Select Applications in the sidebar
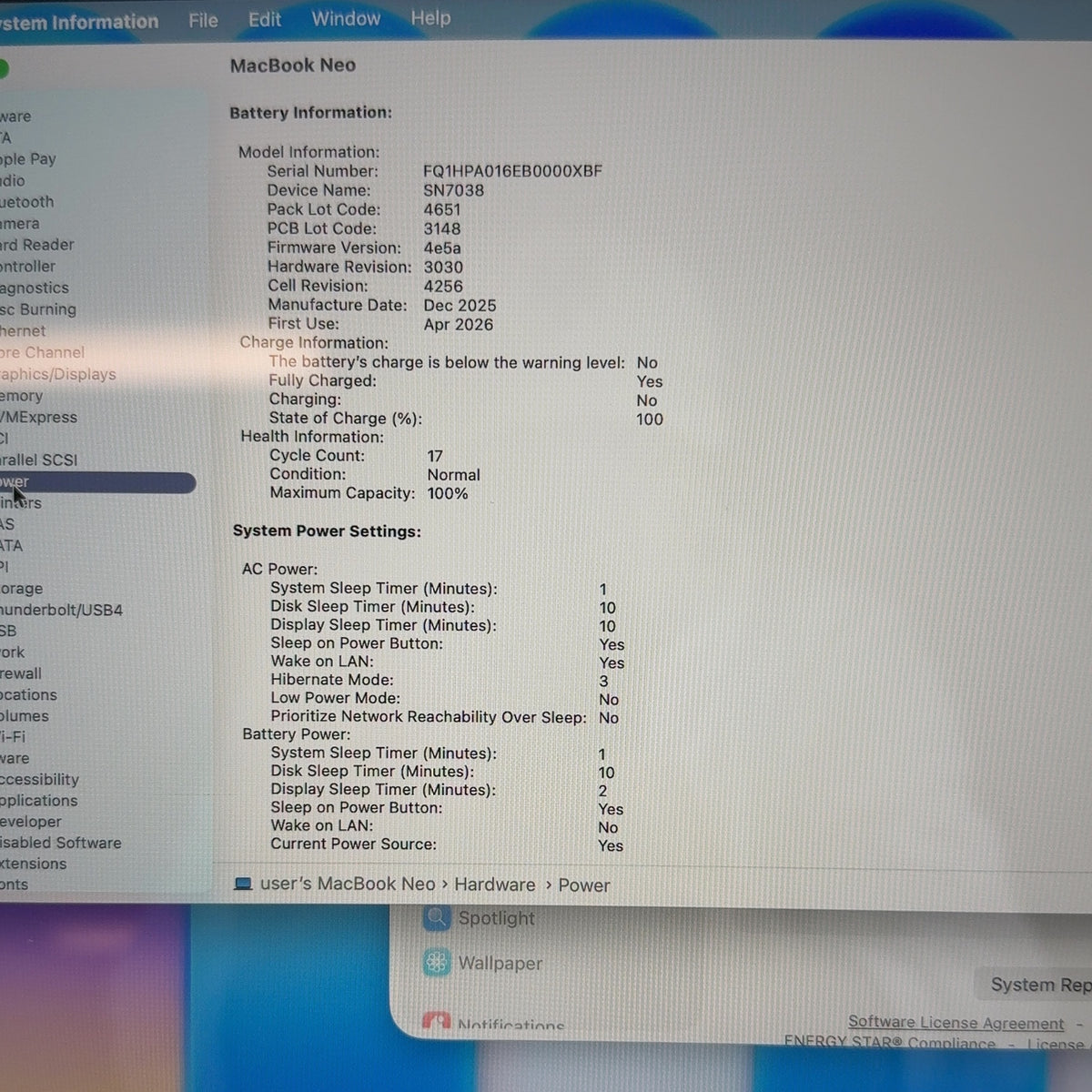Viewport: 1092px width, 1092px height. point(39,801)
